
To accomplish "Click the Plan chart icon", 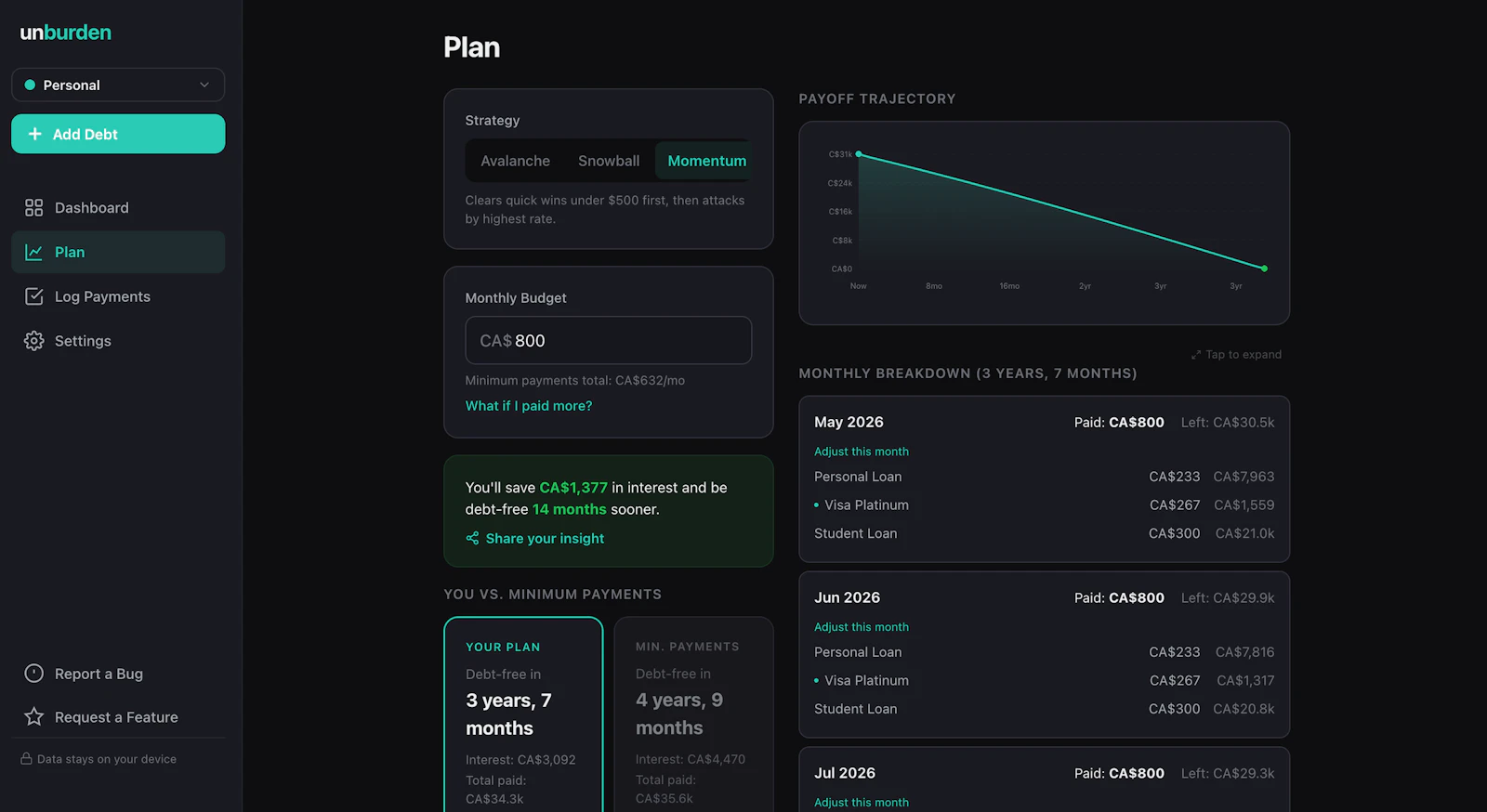I will click(34, 252).
